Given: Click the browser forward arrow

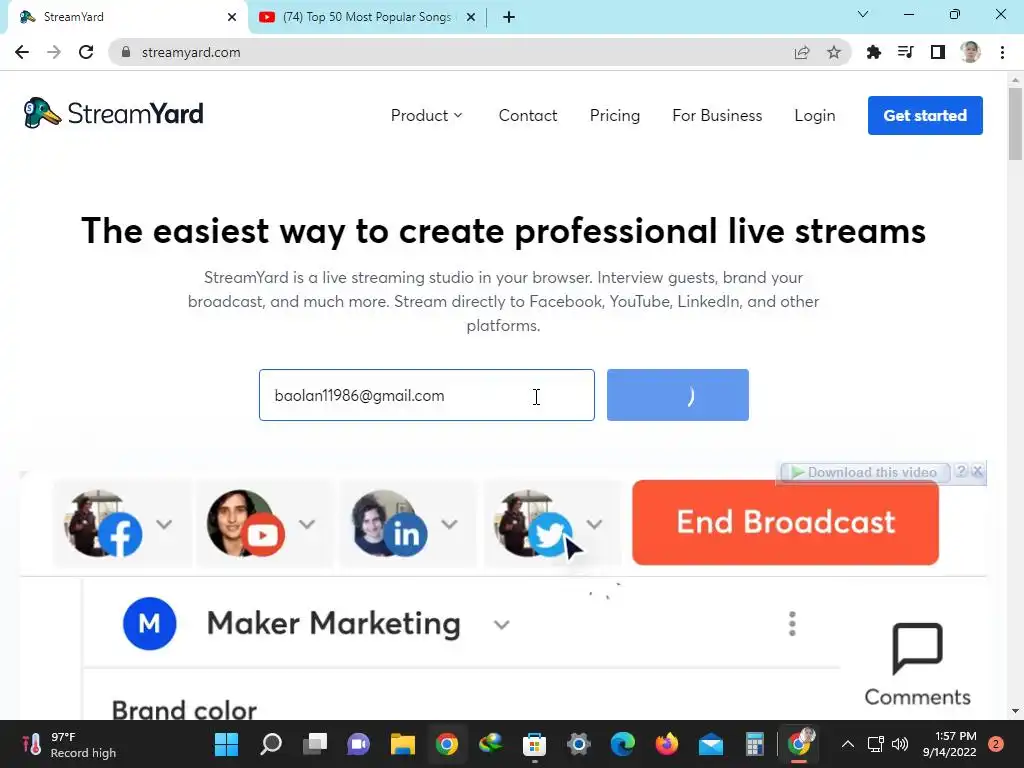Looking at the screenshot, I should click(54, 52).
